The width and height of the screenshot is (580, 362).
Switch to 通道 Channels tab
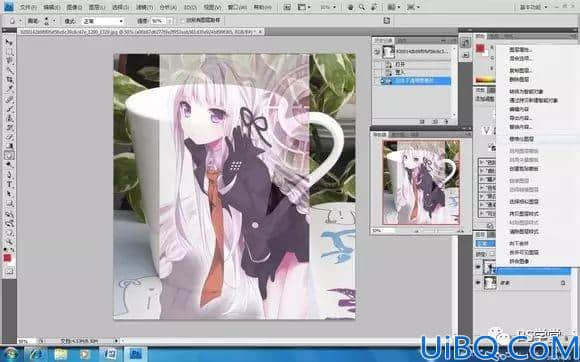click(491, 234)
